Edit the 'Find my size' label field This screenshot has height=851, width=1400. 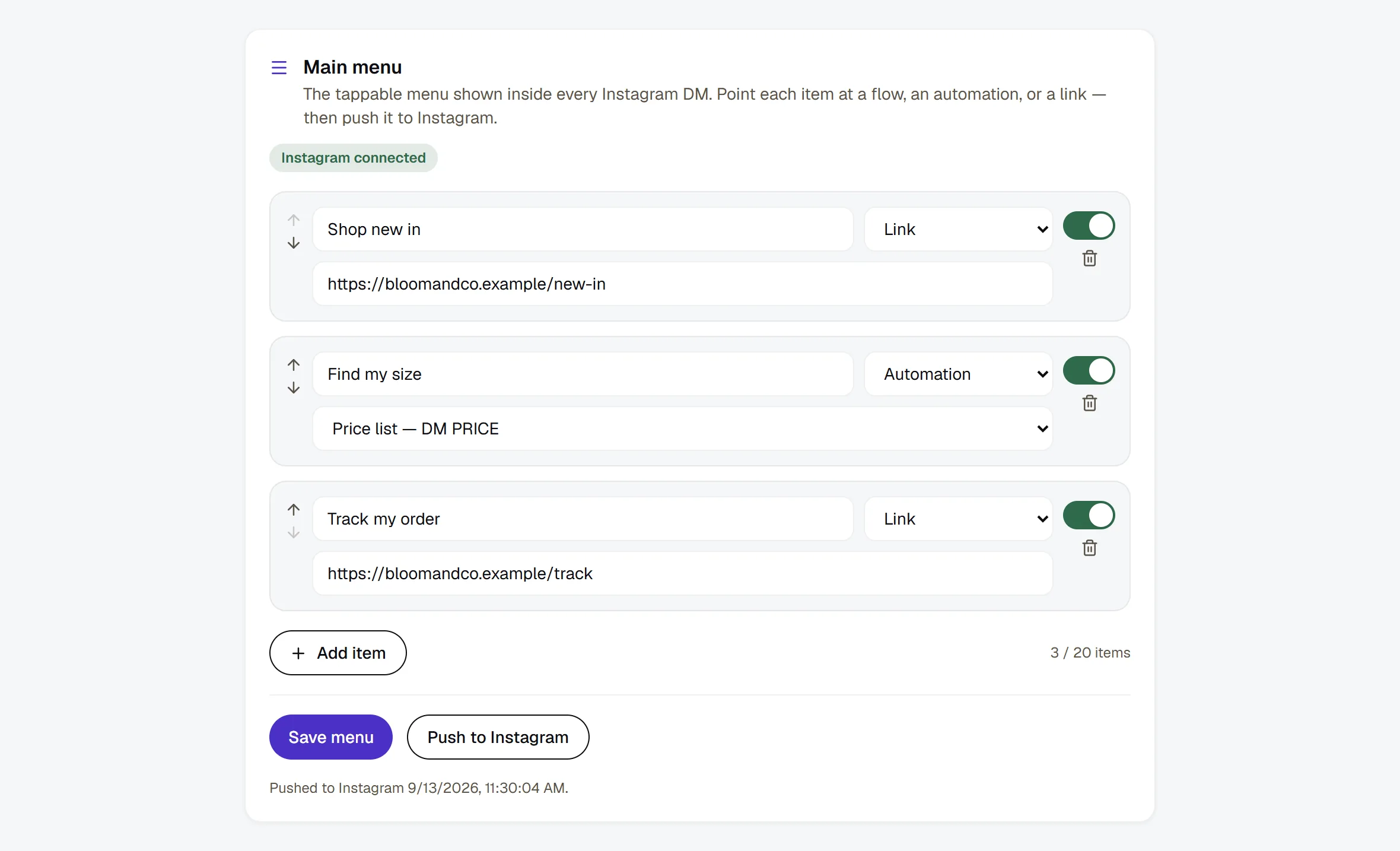(x=583, y=374)
